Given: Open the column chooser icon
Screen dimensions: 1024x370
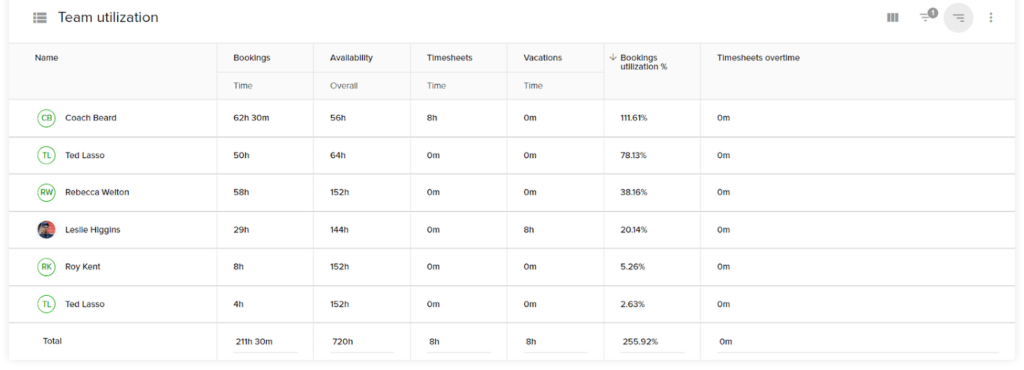Looking at the screenshot, I should pyautogui.click(x=892, y=18).
